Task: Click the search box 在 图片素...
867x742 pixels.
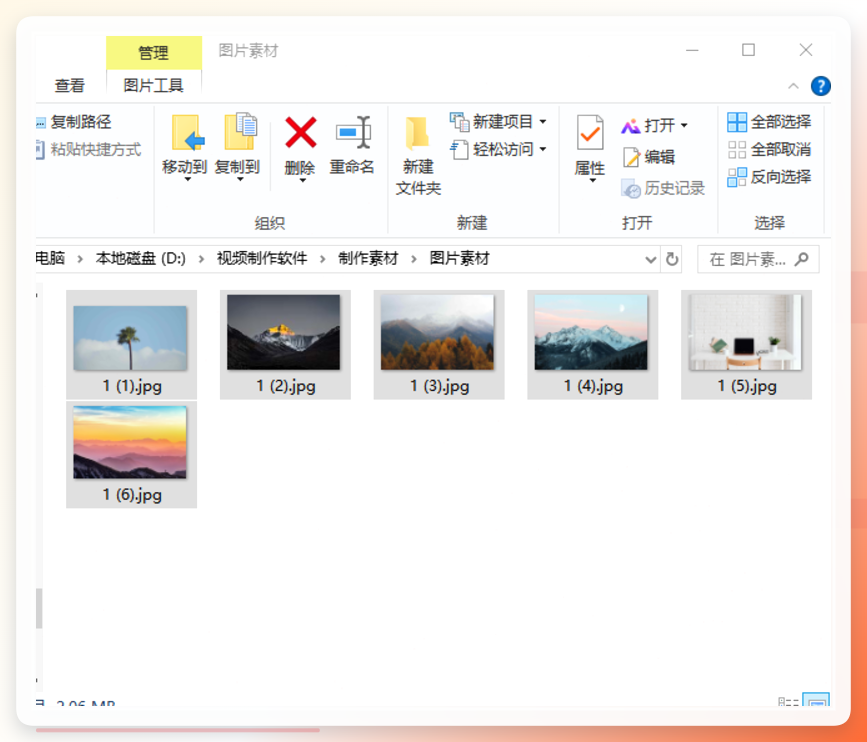Action: (758, 259)
